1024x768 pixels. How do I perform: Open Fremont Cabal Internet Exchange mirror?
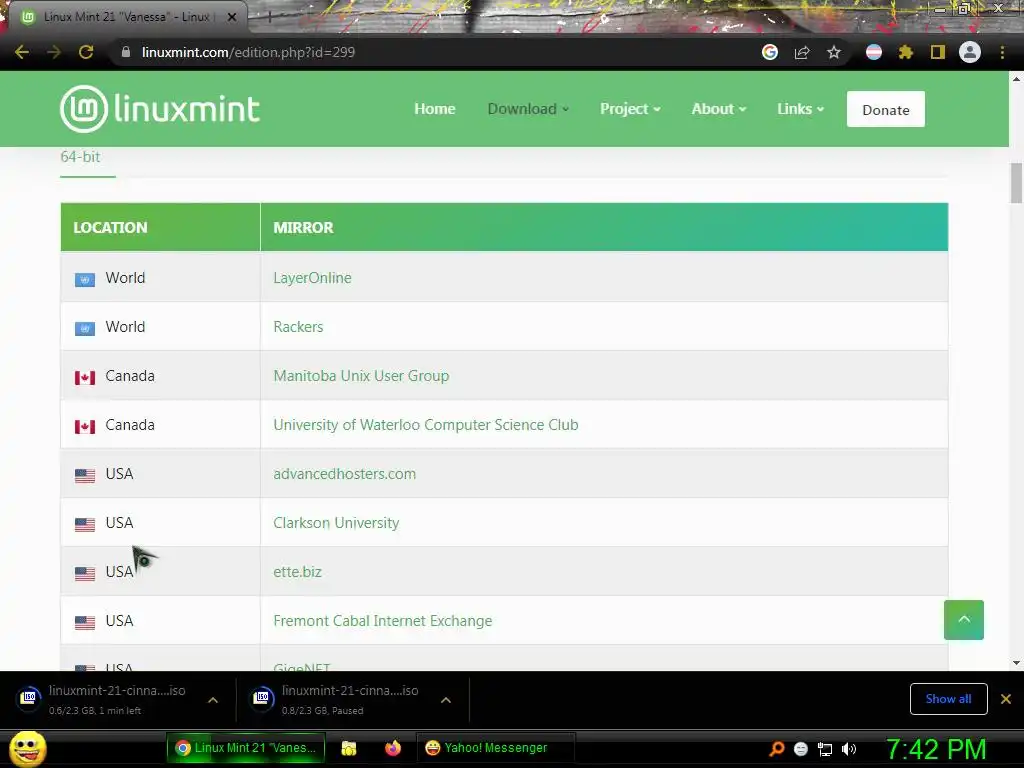pyautogui.click(x=383, y=621)
